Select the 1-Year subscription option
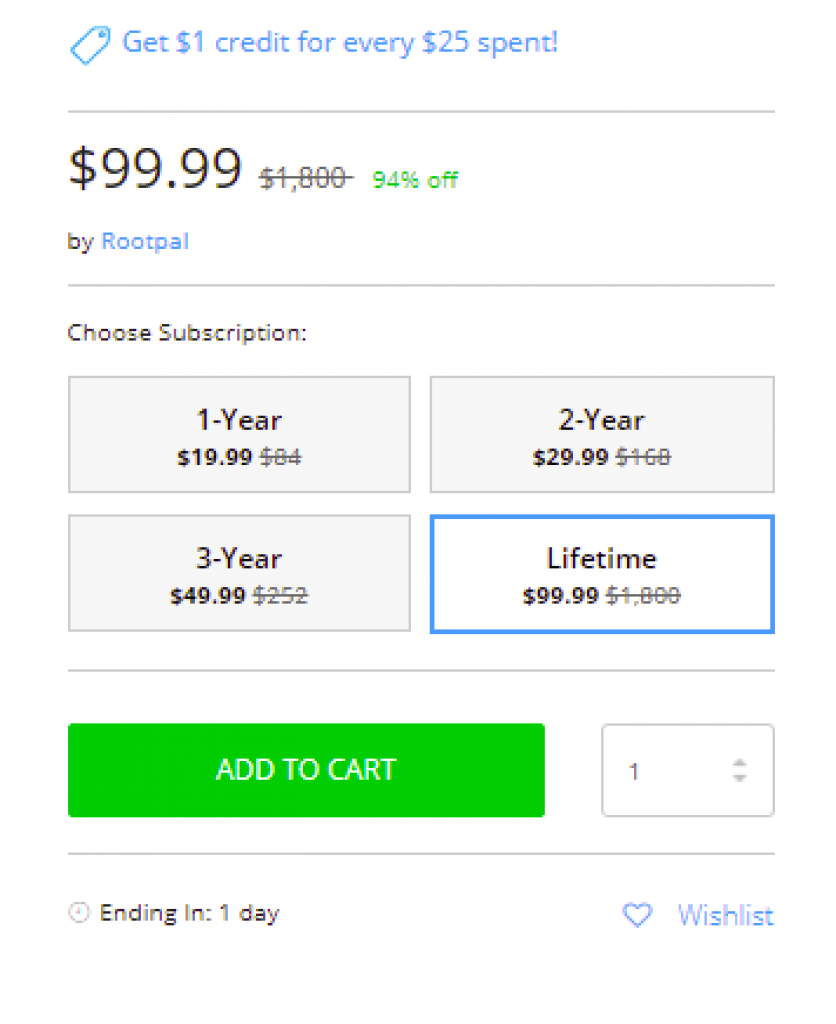This screenshot has width=836, height=1024. click(239, 434)
